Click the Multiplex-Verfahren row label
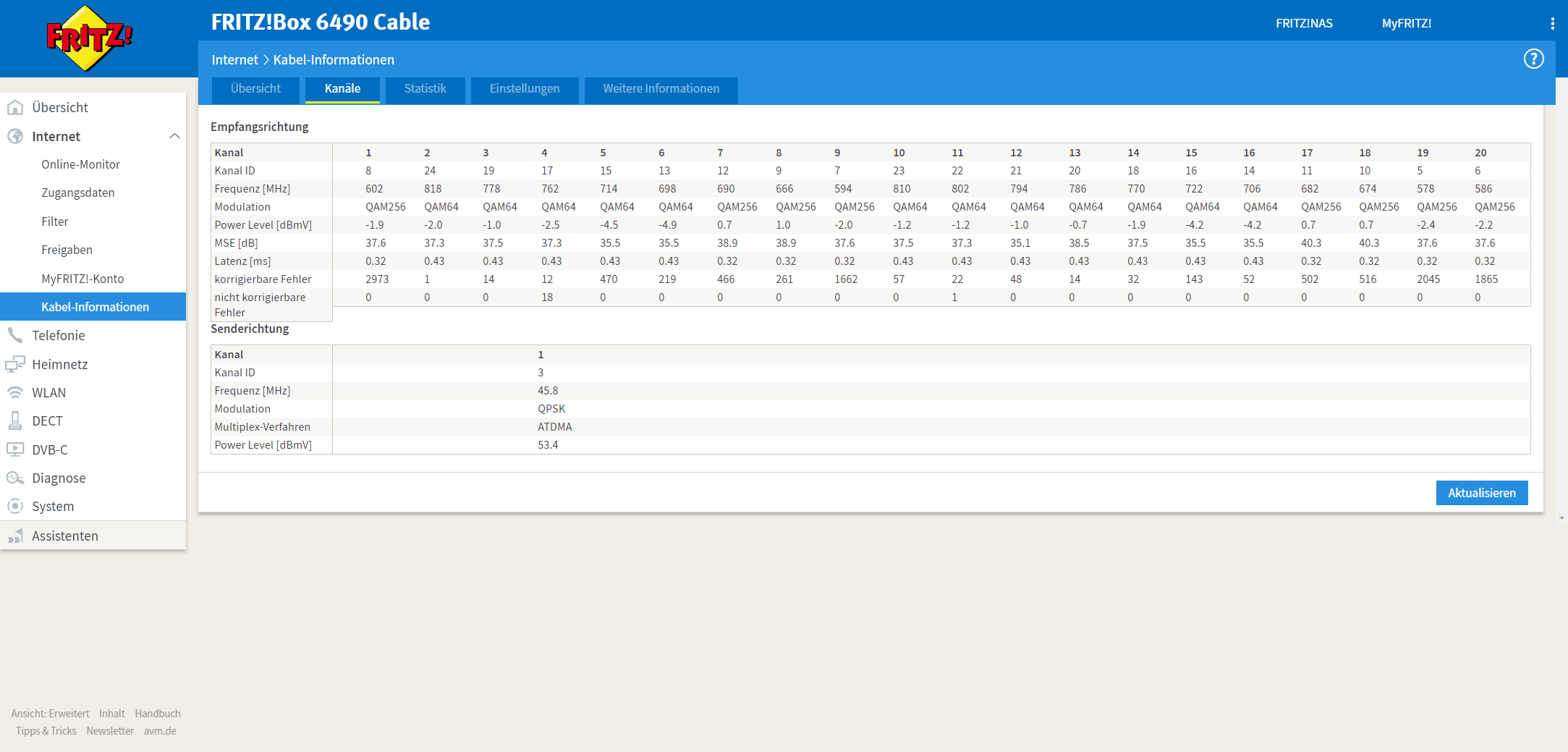The image size is (1568, 752). click(263, 427)
